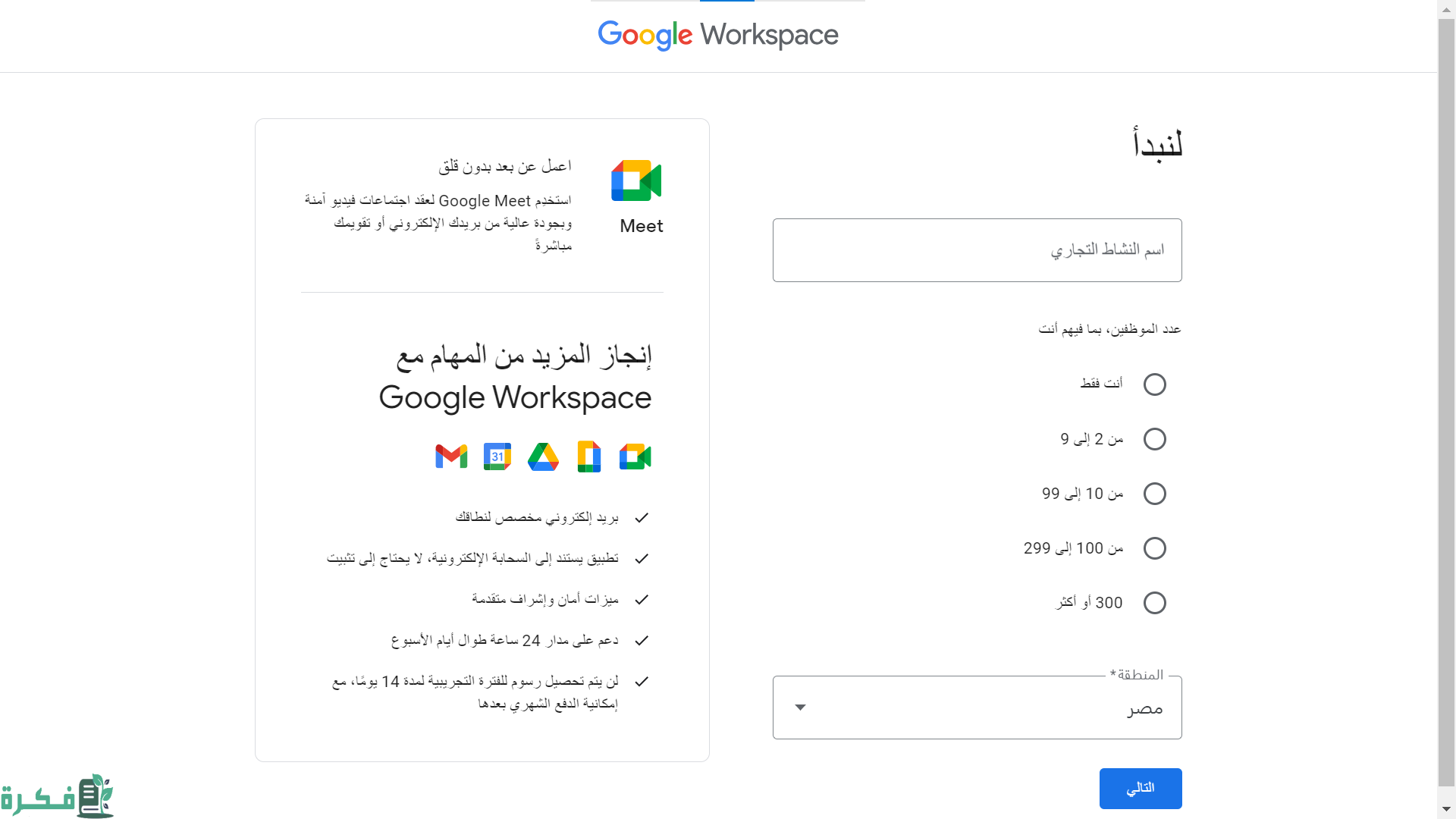Click the Google Docs icon
1456x819 pixels.
pos(589,457)
